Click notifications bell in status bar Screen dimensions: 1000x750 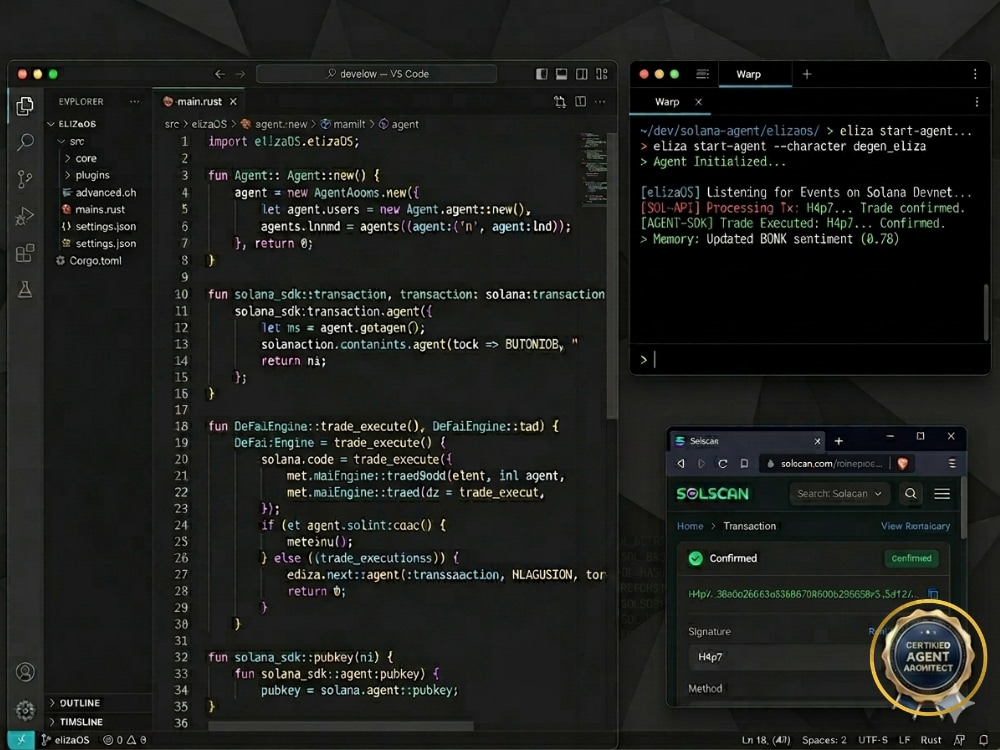pos(983,740)
